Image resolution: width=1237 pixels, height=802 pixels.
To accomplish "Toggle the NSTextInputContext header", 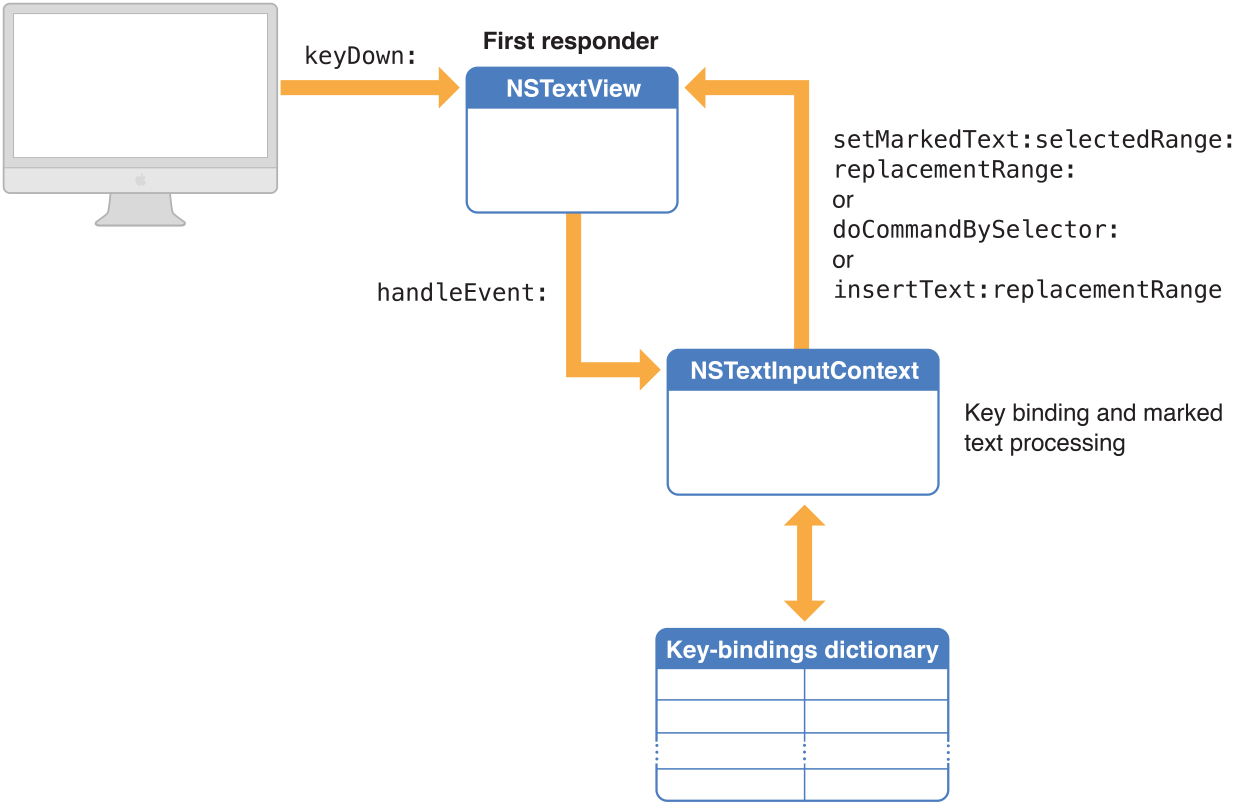I will point(803,370).
